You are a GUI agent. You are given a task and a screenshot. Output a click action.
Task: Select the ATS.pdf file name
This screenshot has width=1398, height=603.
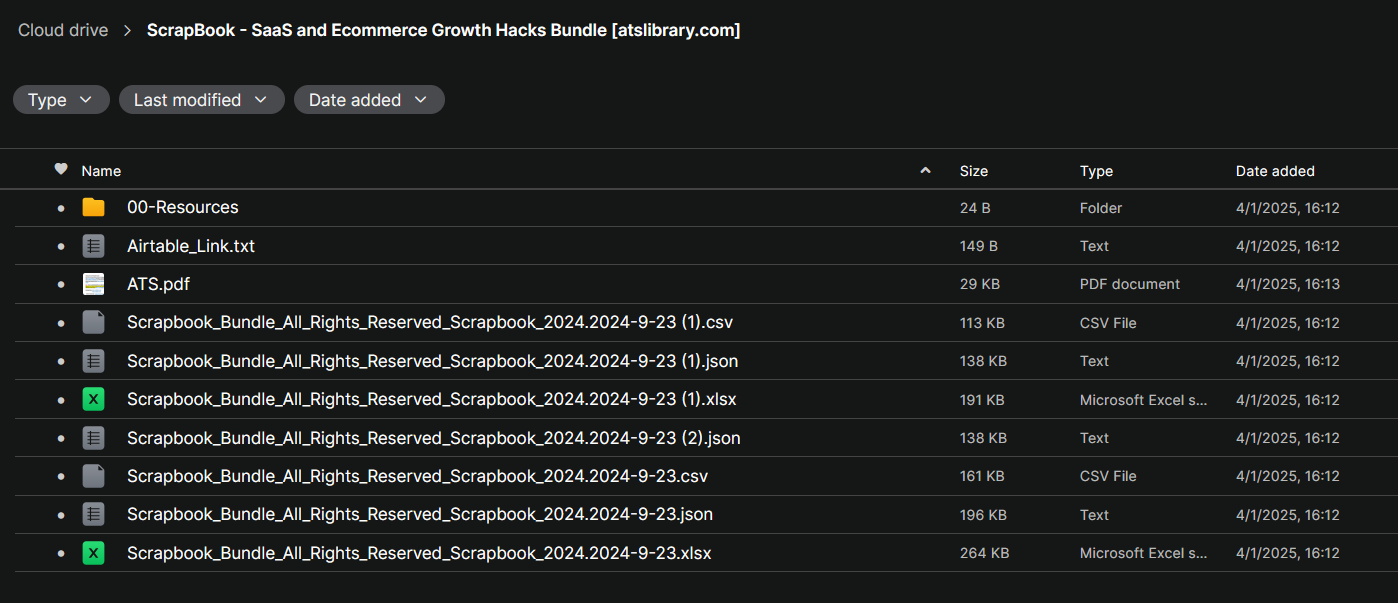coord(158,284)
